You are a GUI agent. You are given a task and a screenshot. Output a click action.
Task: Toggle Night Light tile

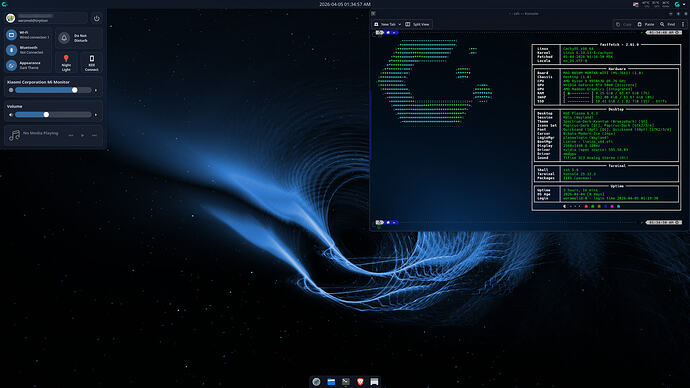point(66,62)
